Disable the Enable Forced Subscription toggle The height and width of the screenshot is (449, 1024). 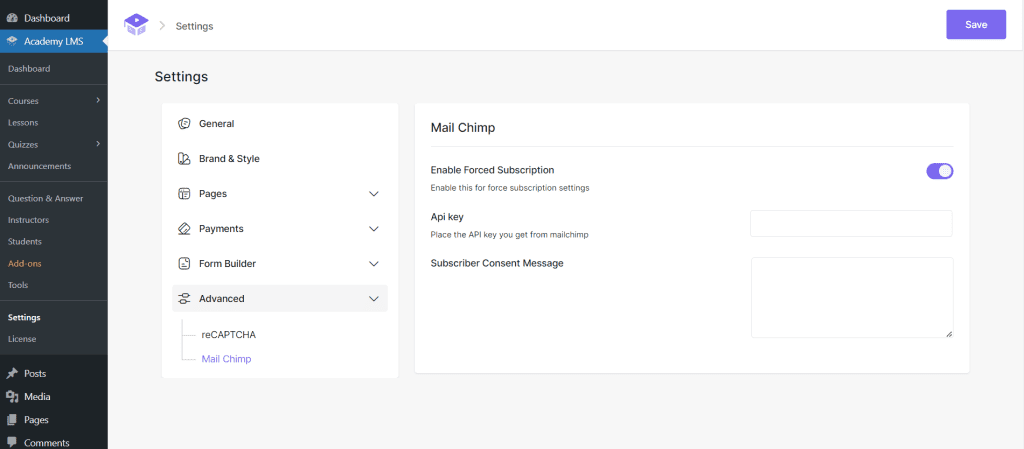click(940, 171)
